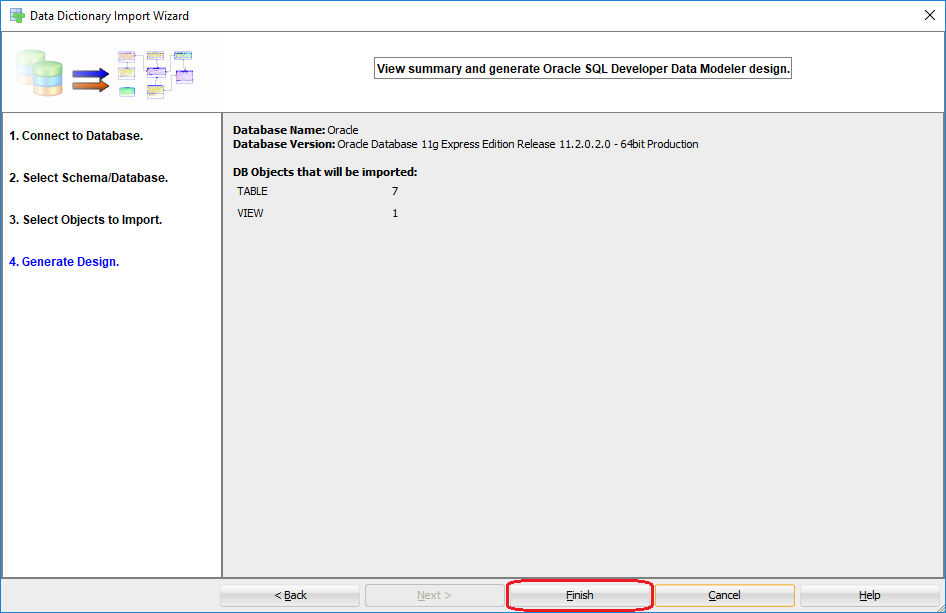Click the wizard icon in the title bar

17,16
